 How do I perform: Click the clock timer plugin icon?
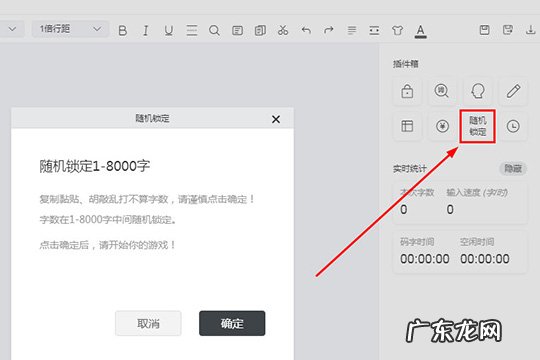(x=513, y=126)
